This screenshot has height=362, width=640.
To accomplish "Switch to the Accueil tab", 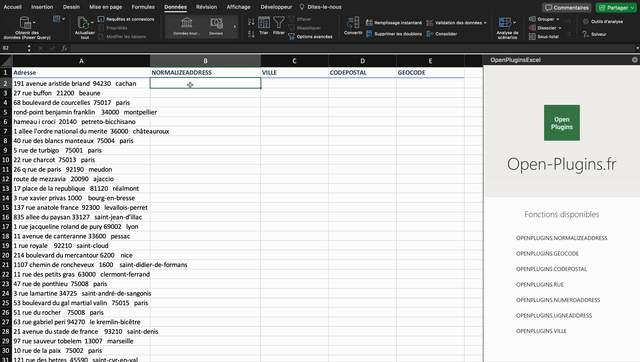I will [x=12, y=7].
